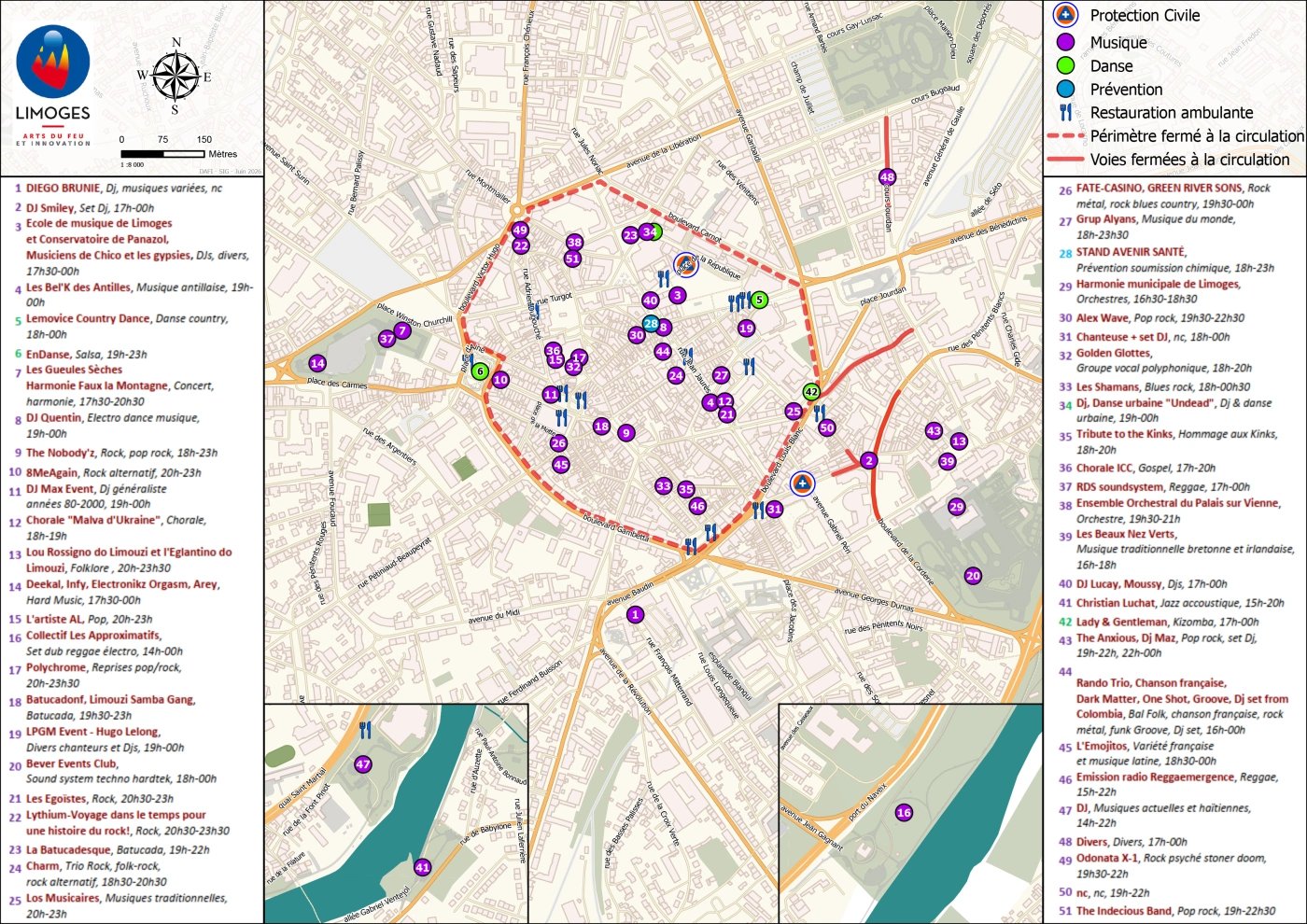Image resolution: width=1307 pixels, height=924 pixels.
Task: Select map marker number 48
Action: point(887,177)
